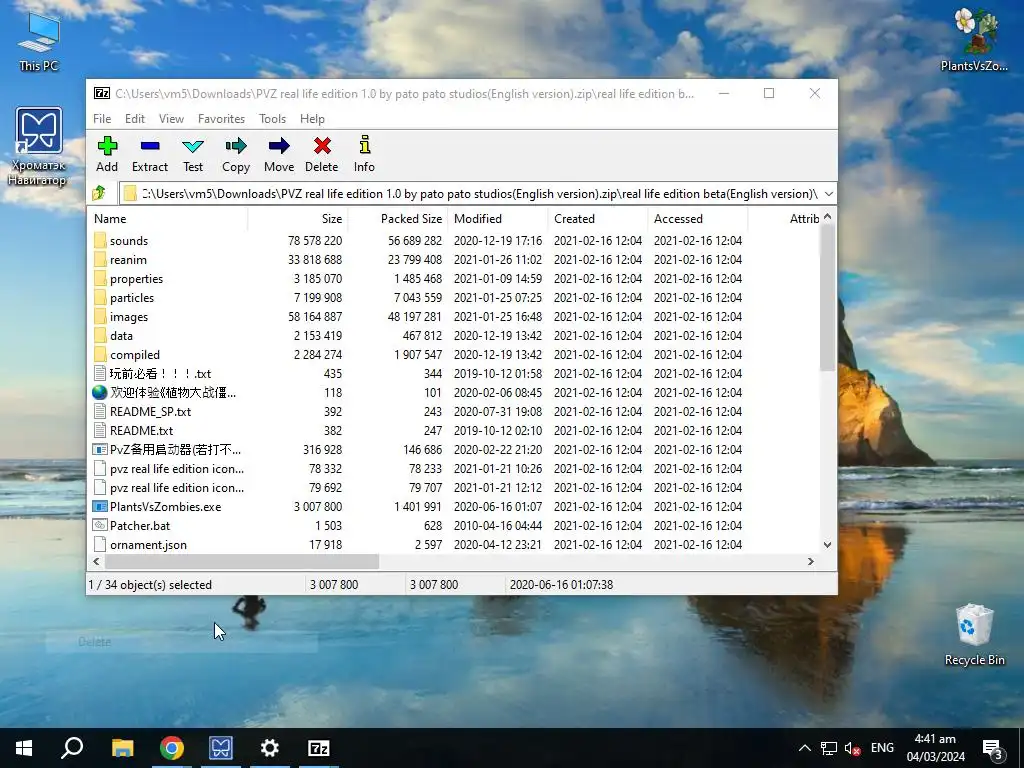
Task: Sort by Accessed column header
Action: [697, 219]
